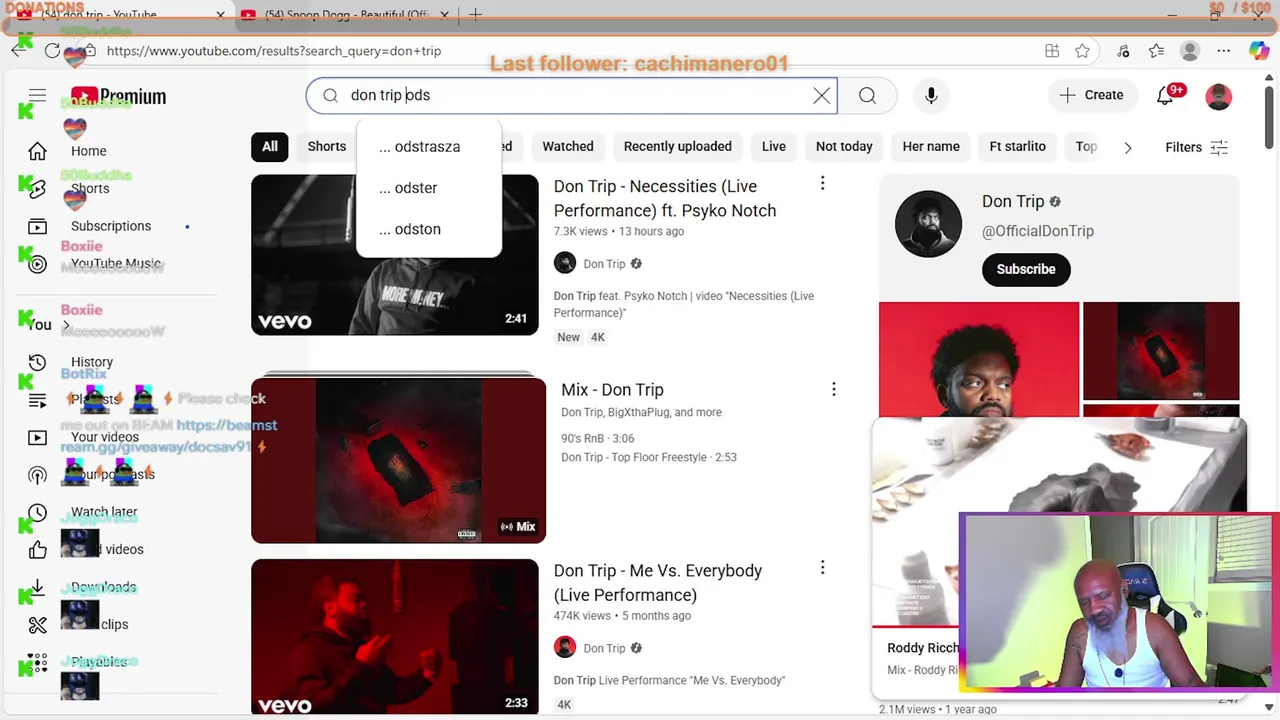This screenshot has width=1280, height=720.
Task: Open the more options for Mix - Don Trip
Action: pos(834,389)
